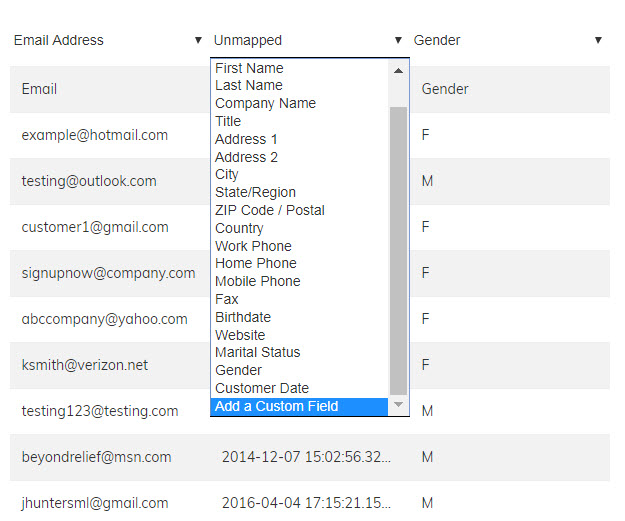Click the dropdown list scroll up arrow
The height and width of the screenshot is (521, 625).
click(399, 70)
